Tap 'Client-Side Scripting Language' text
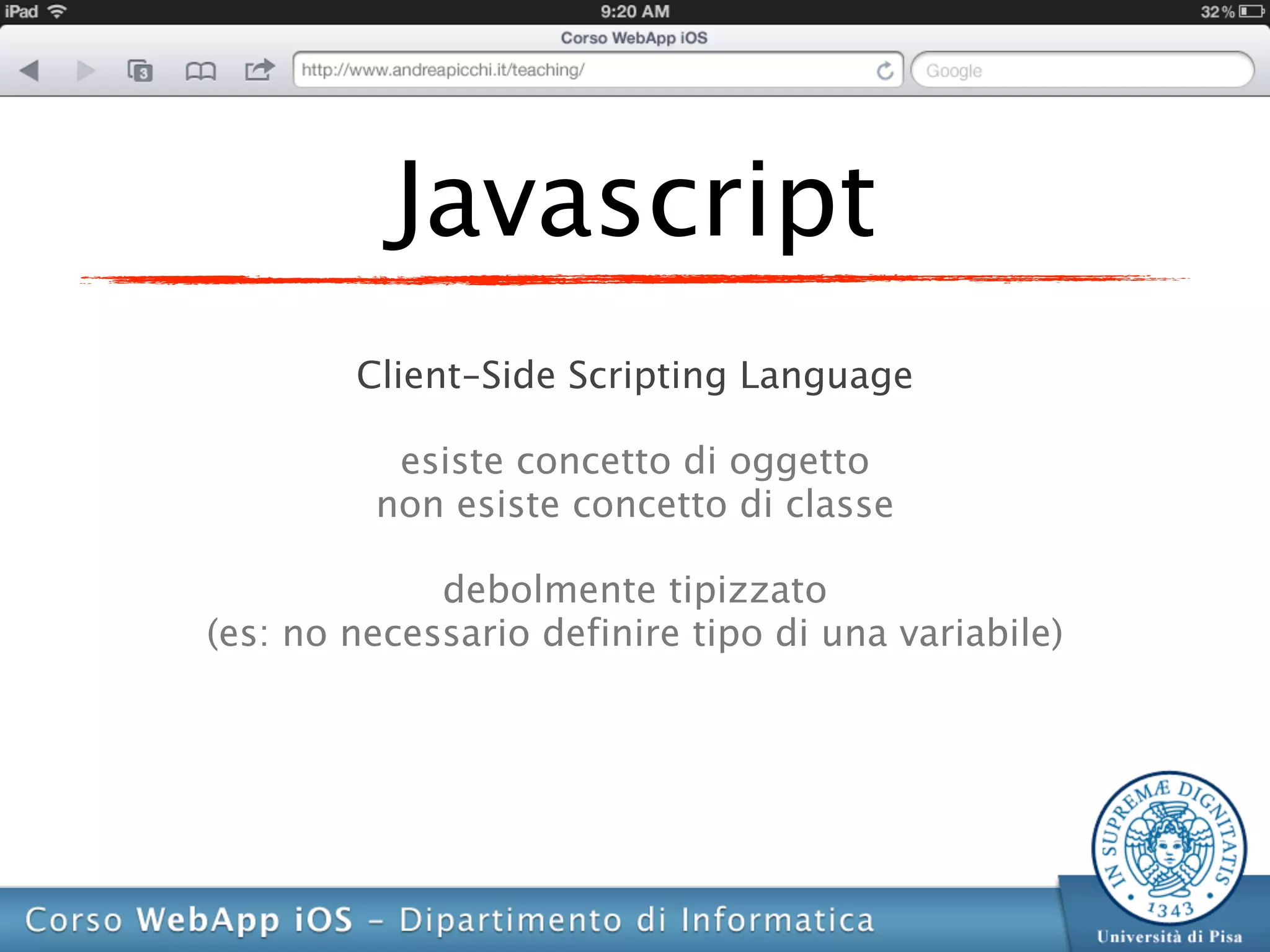 click(634, 376)
